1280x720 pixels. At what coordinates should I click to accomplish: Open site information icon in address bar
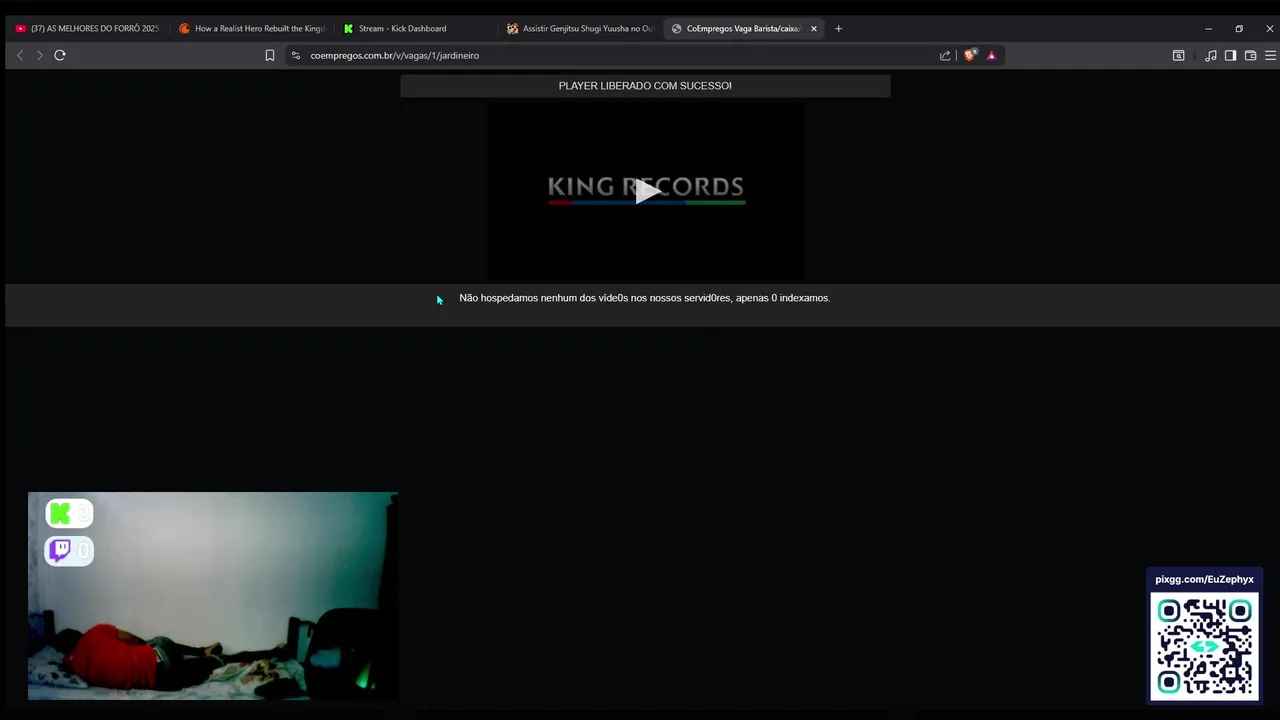click(x=296, y=55)
